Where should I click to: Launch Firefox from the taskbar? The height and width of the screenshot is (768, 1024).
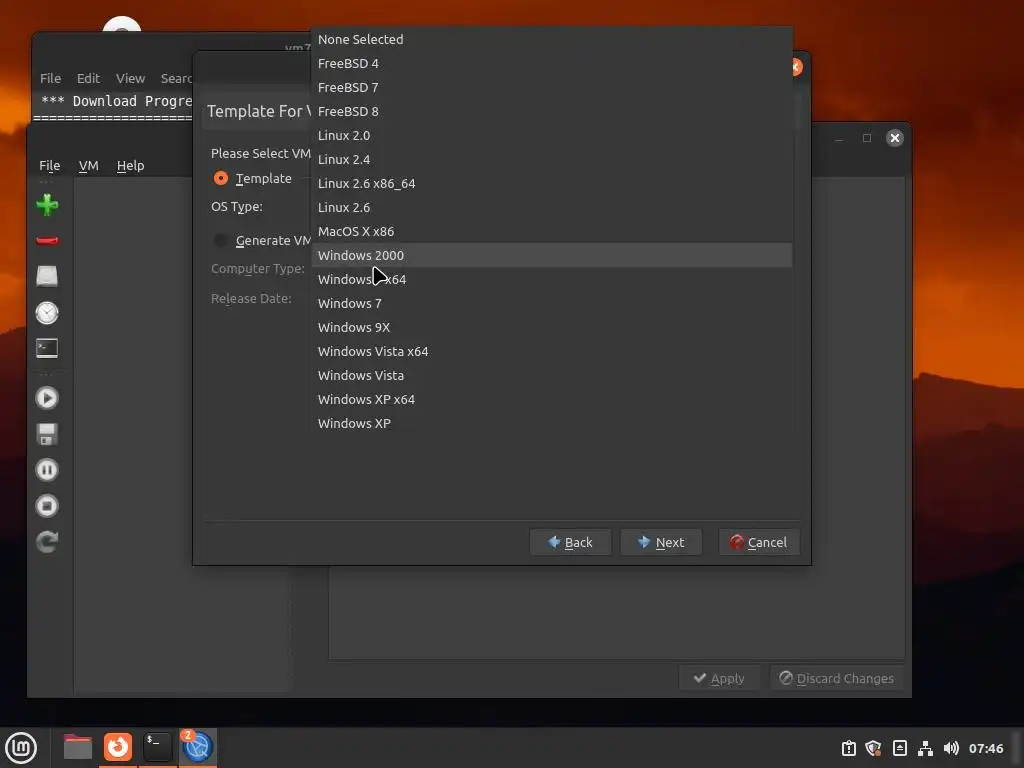pos(118,747)
